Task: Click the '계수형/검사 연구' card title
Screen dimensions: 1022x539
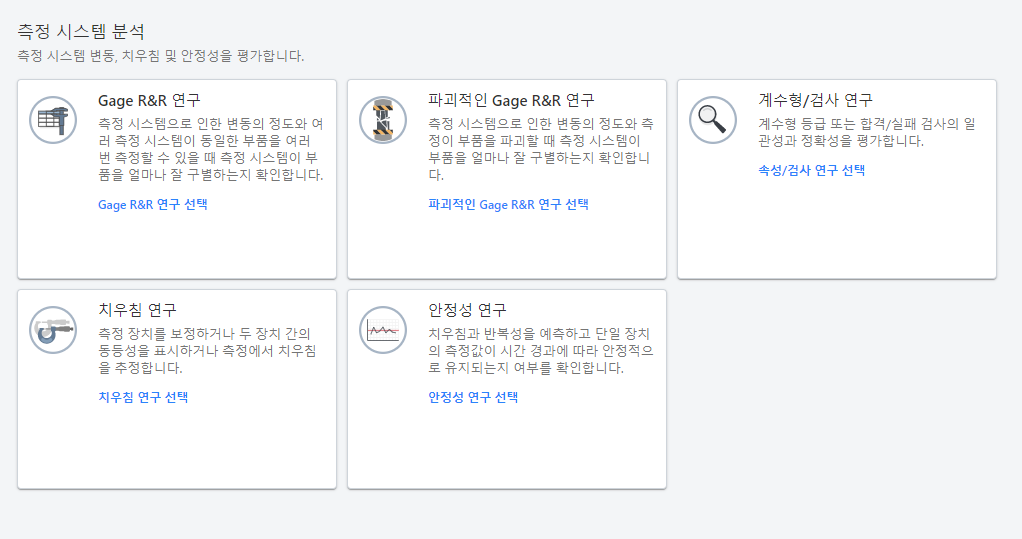Action: point(815,101)
